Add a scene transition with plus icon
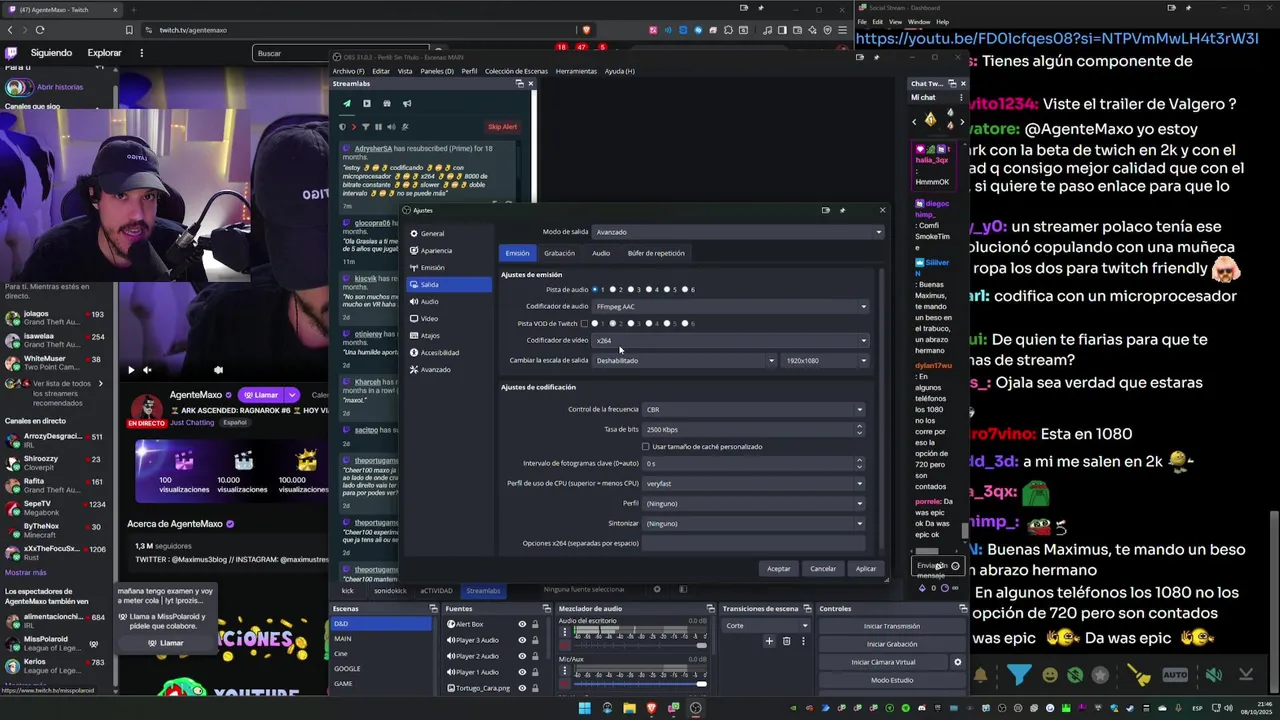The width and height of the screenshot is (1280, 720). click(x=771, y=641)
